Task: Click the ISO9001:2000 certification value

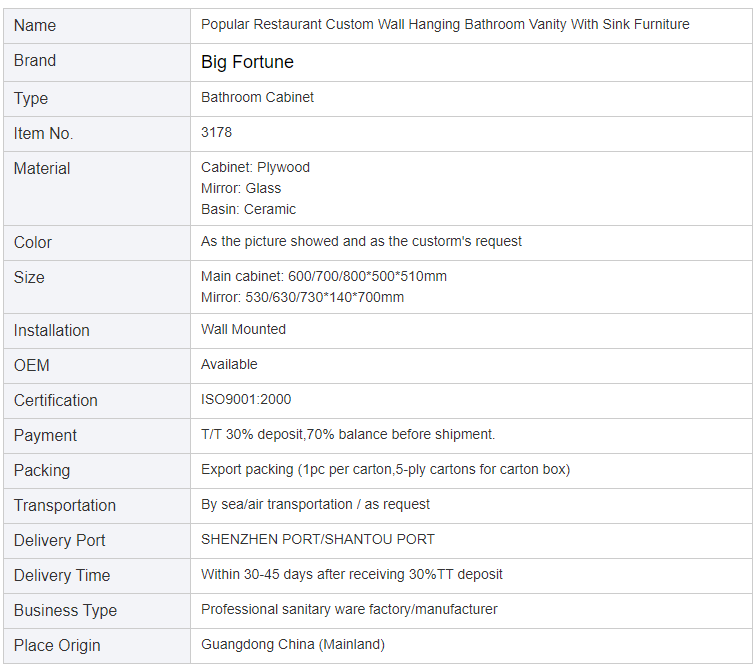Action: pyautogui.click(x=246, y=399)
